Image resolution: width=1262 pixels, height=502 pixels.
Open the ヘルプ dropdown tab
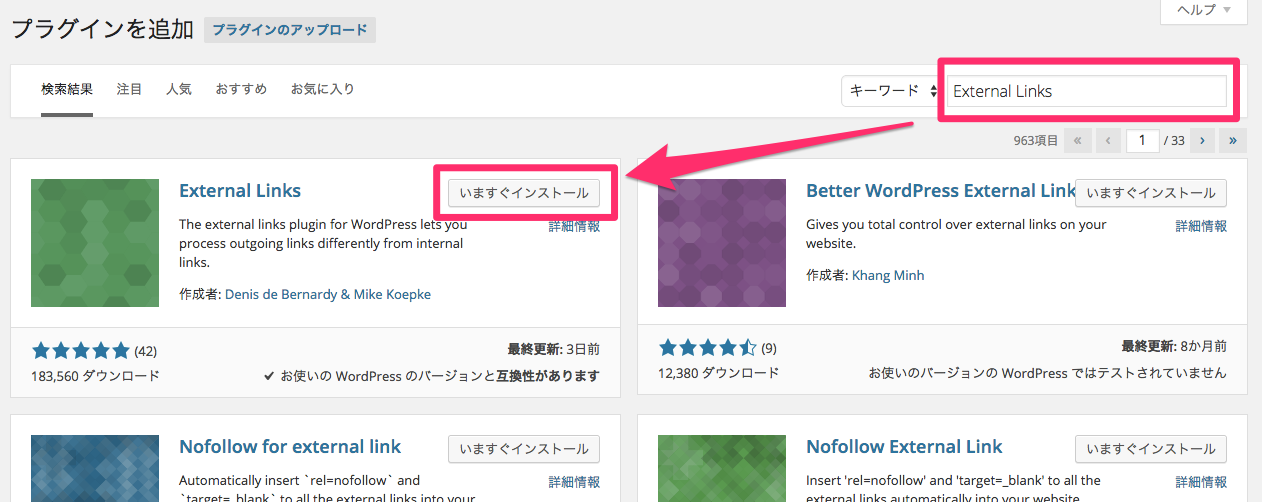[1203, 10]
